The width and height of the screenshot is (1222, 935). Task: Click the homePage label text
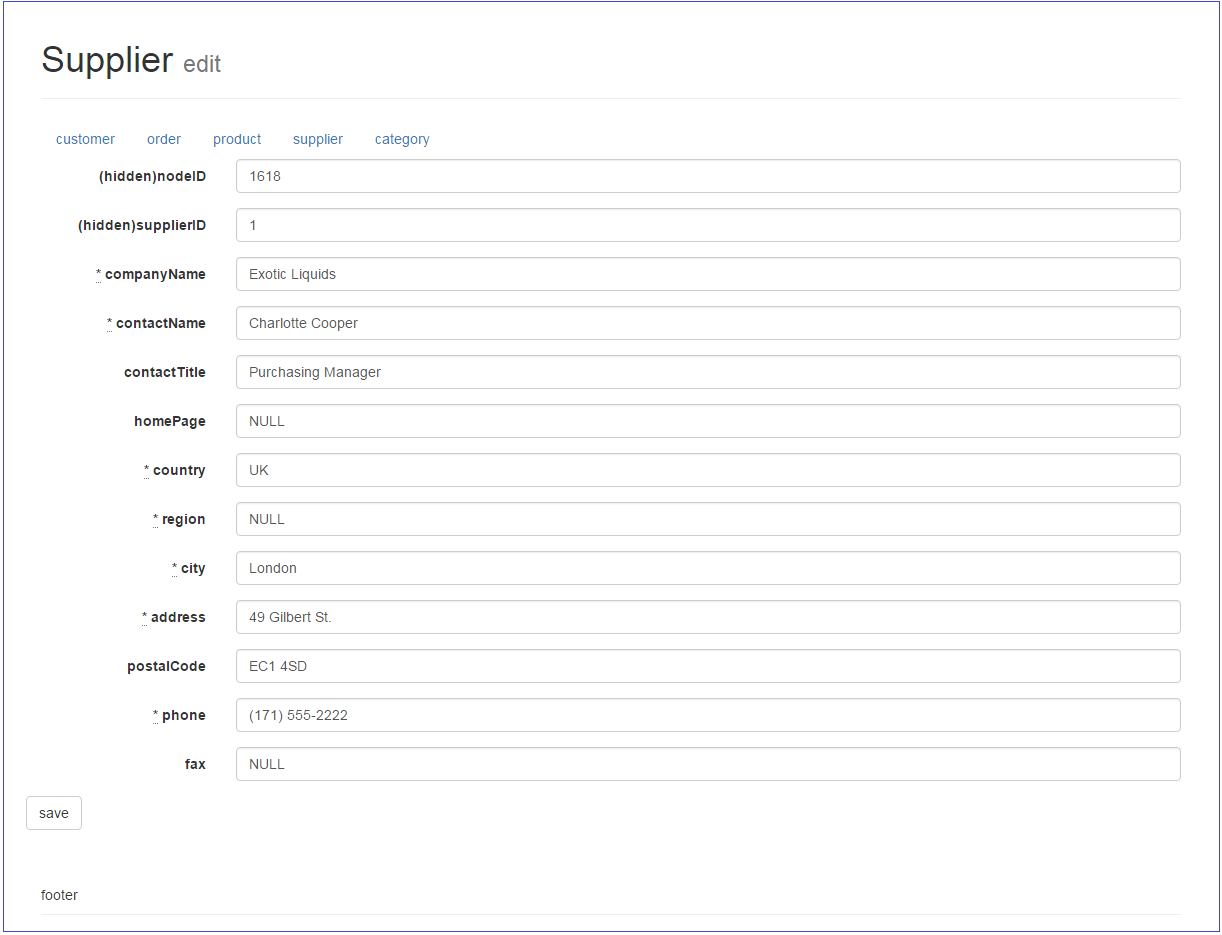pyautogui.click(x=170, y=421)
